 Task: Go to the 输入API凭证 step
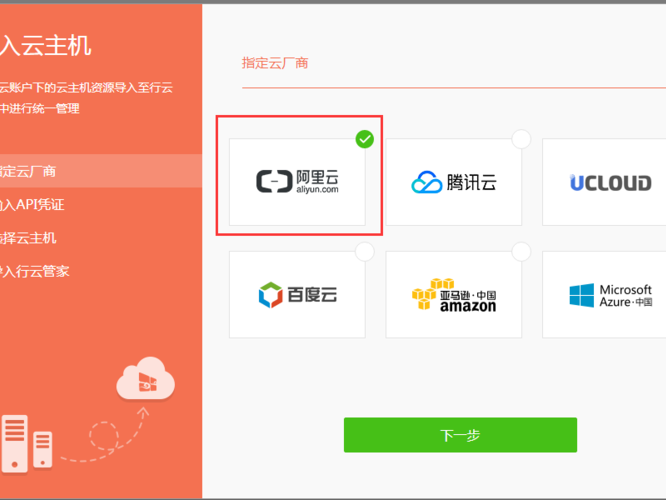coord(32,204)
